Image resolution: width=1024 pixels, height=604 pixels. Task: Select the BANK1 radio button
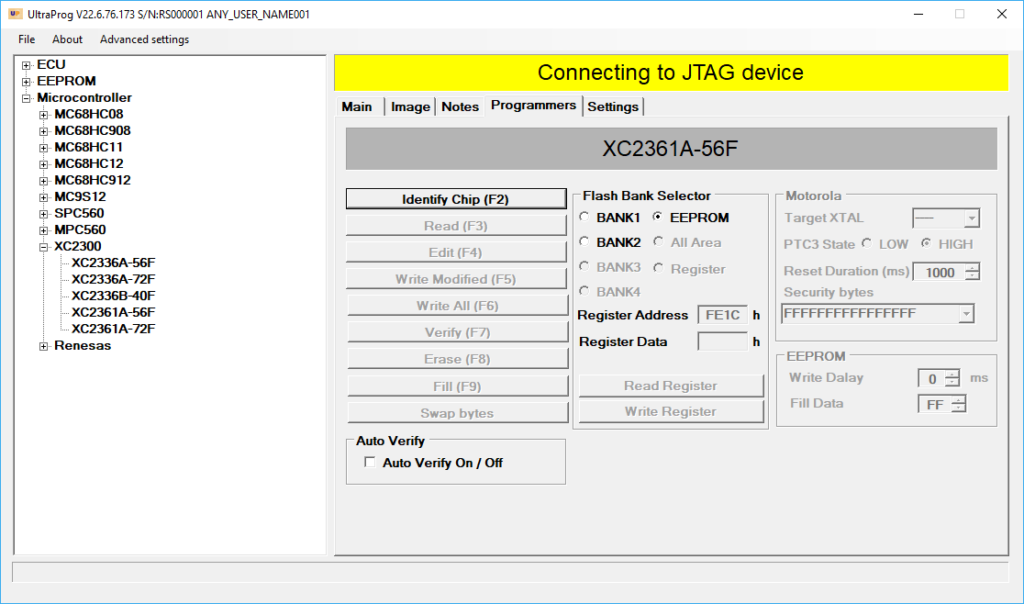point(585,217)
